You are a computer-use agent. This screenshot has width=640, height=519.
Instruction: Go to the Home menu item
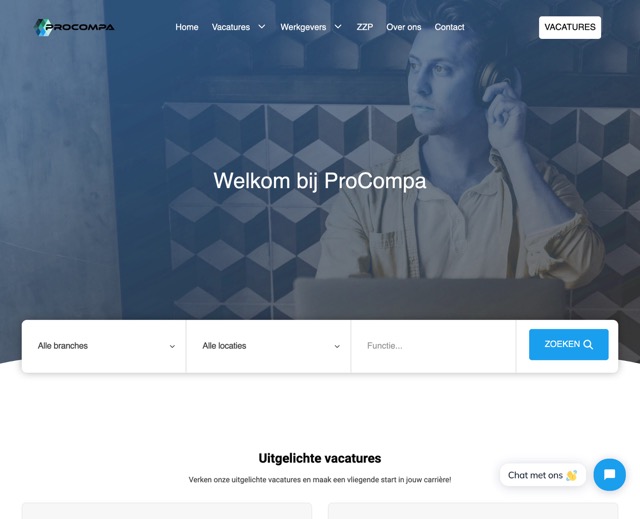(x=187, y=27)
